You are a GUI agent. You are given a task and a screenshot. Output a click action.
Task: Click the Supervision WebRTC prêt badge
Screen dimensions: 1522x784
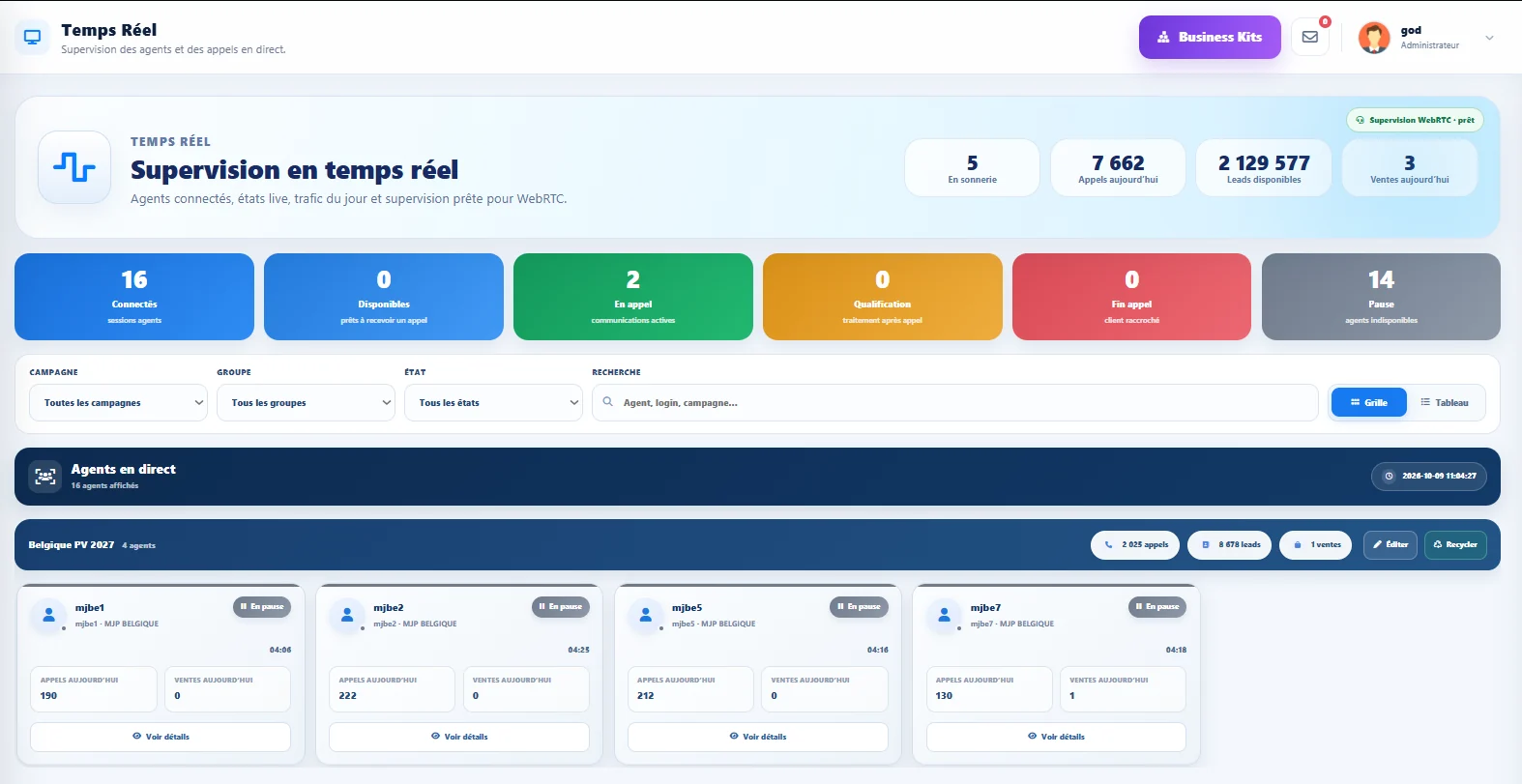1415,120
